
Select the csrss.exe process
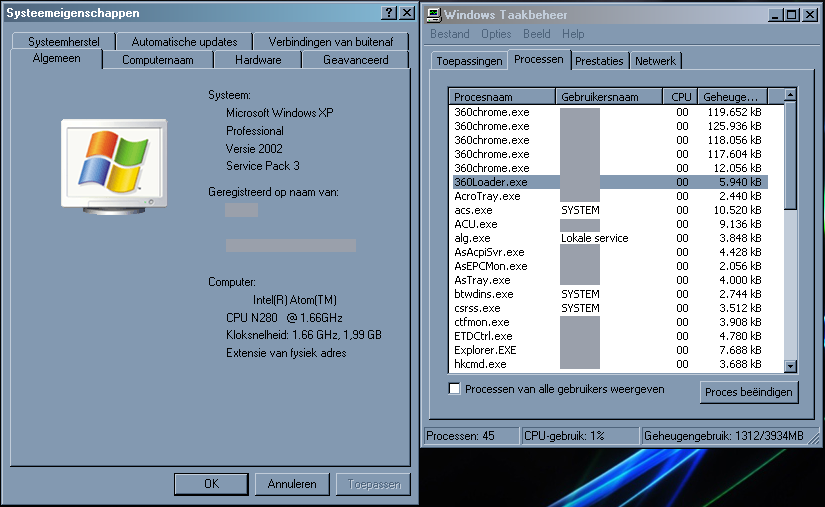click(609, 308)
